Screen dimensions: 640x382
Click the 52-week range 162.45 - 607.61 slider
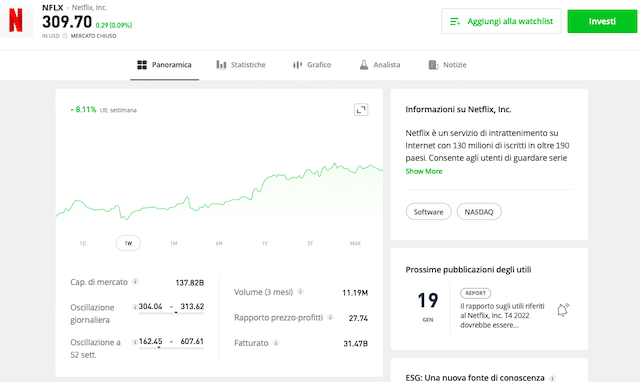171,348
